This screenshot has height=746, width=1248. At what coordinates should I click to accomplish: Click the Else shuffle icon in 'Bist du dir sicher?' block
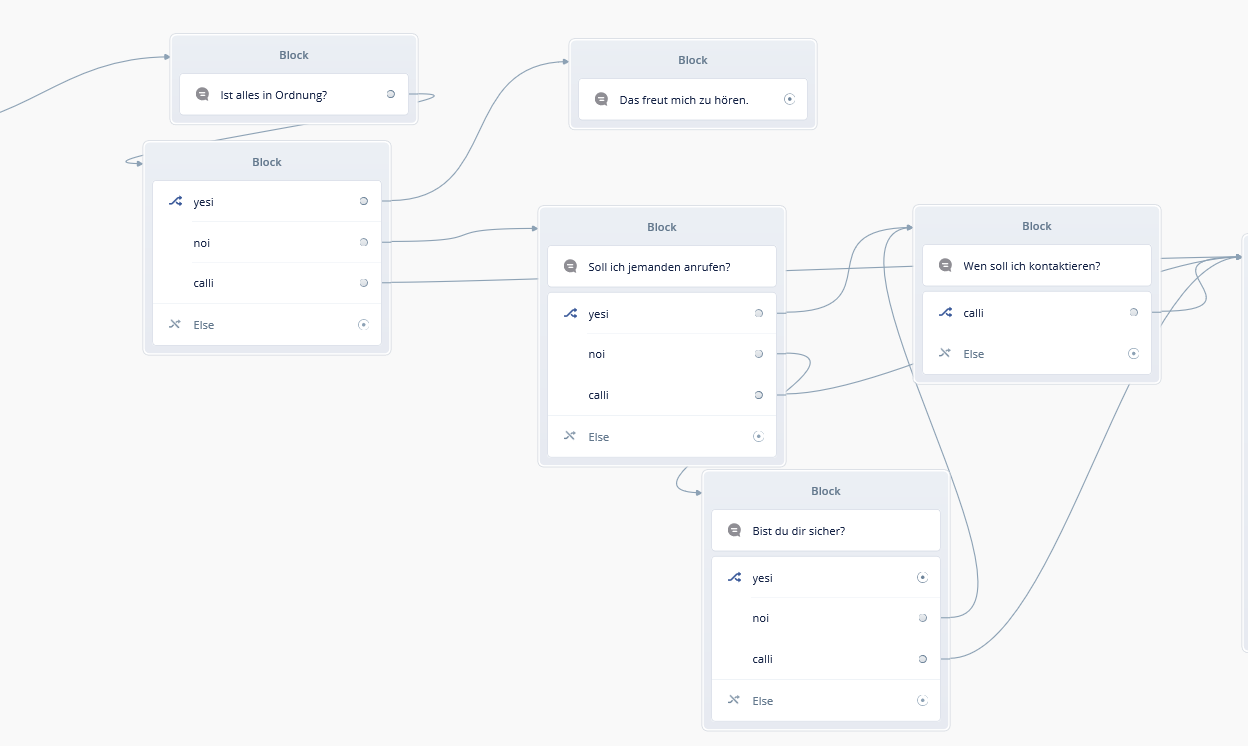(734, 700)
